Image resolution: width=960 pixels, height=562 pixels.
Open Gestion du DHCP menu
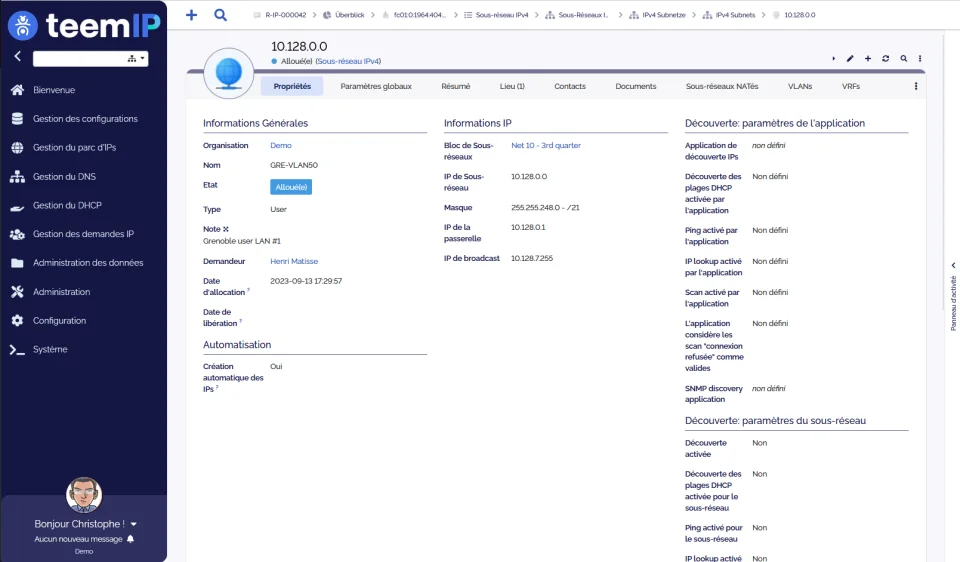(x=67, y=205)
